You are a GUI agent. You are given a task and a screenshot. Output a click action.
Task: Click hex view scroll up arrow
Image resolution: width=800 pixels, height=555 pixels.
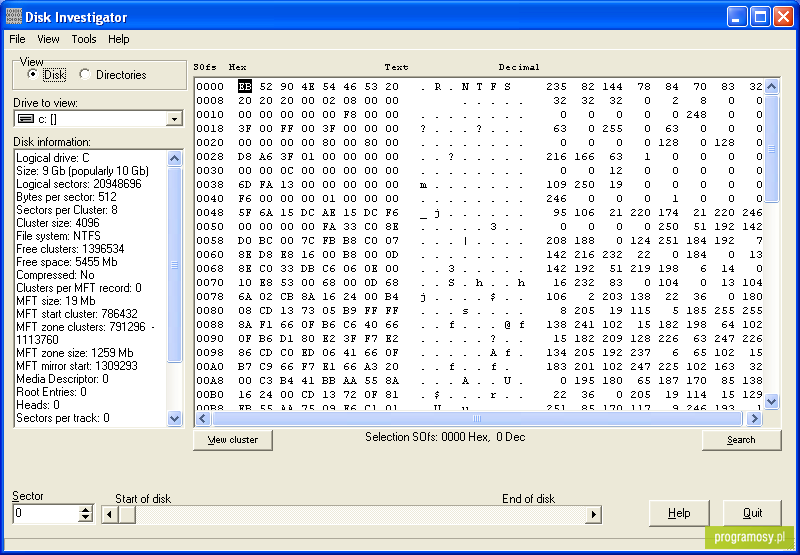(771, 86)
